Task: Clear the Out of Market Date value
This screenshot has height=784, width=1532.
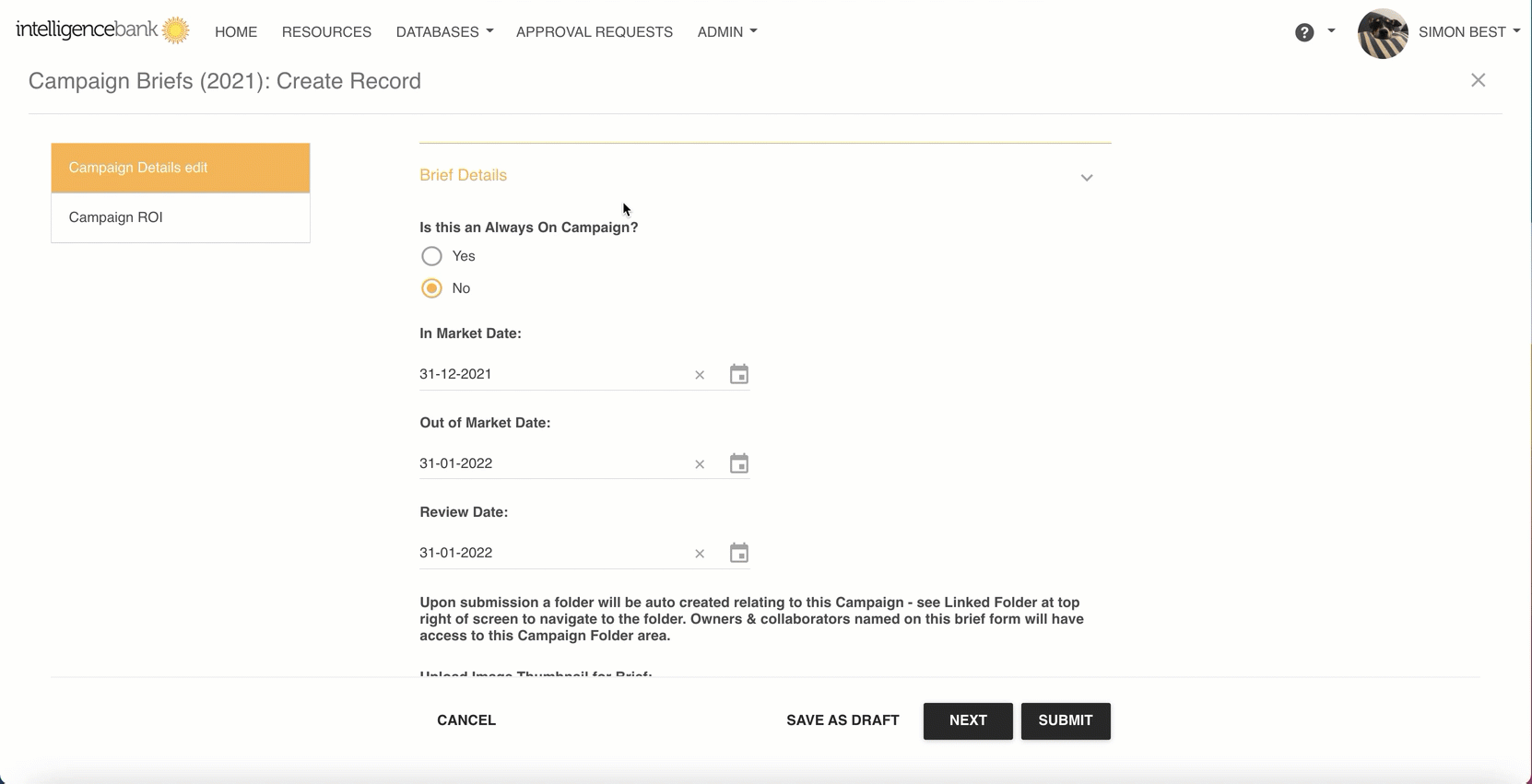Action: click(x=700, y=464)
